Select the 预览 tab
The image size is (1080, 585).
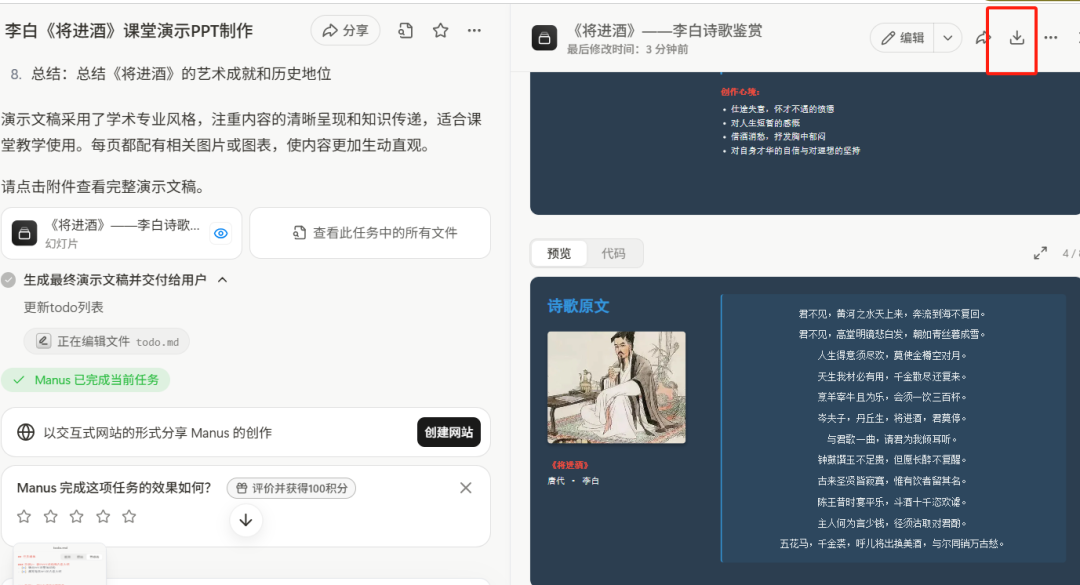558,253
